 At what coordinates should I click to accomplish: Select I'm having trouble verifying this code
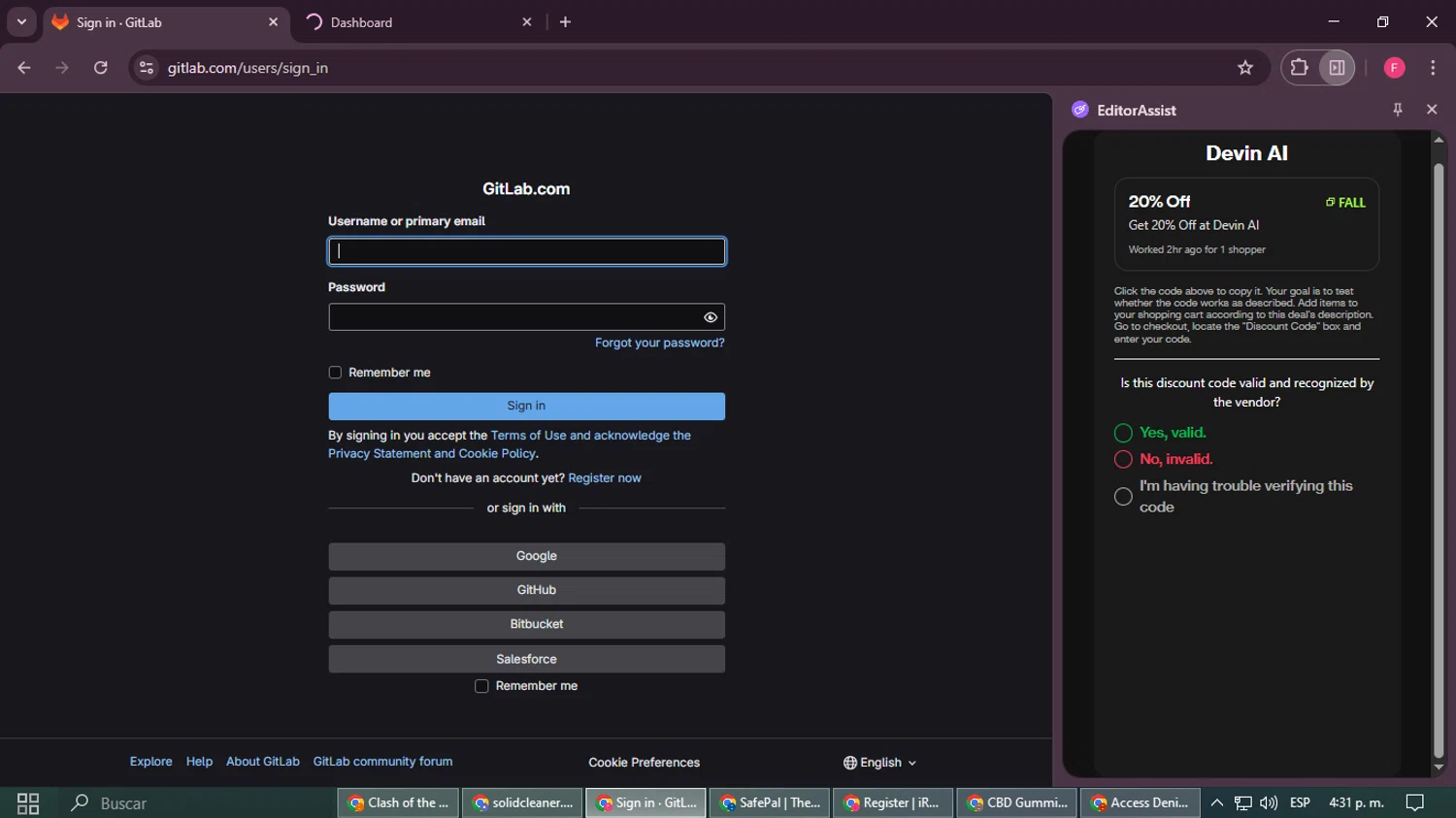coord(1123,497)
